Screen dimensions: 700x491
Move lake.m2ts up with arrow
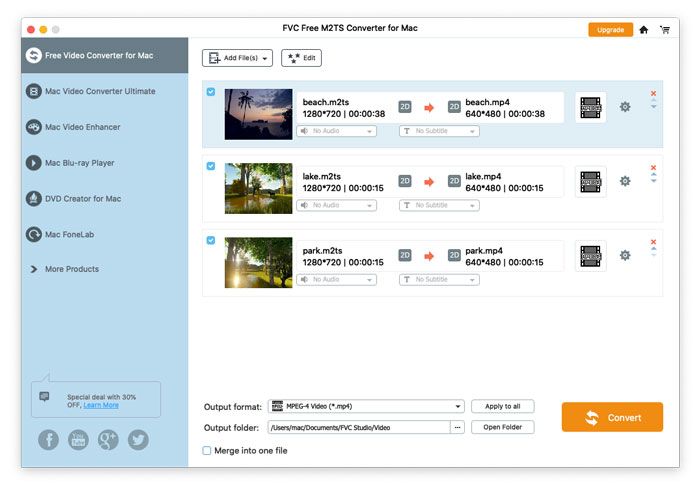(654, 175)
